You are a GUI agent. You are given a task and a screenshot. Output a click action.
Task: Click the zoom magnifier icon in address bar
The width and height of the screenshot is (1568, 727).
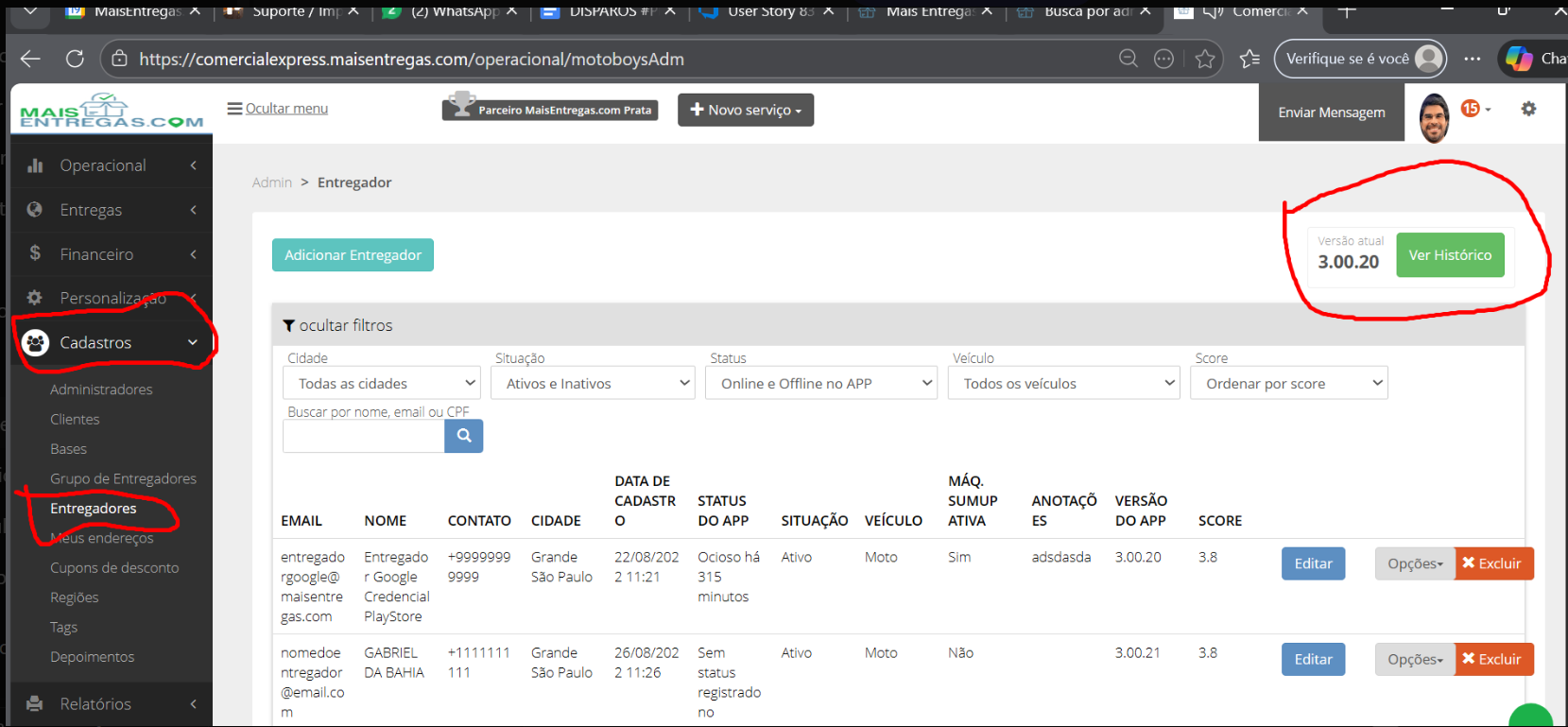coord(1129,59)
